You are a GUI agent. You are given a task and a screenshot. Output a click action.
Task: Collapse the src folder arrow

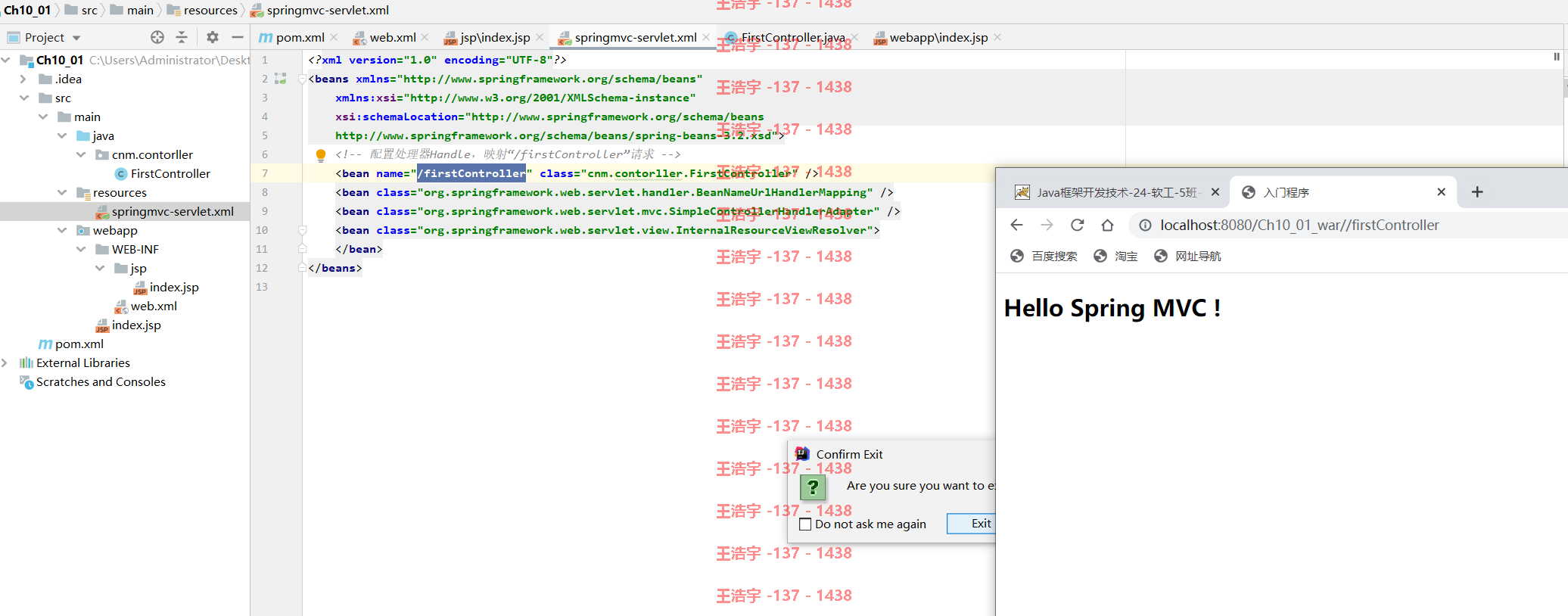click(24, 98)
